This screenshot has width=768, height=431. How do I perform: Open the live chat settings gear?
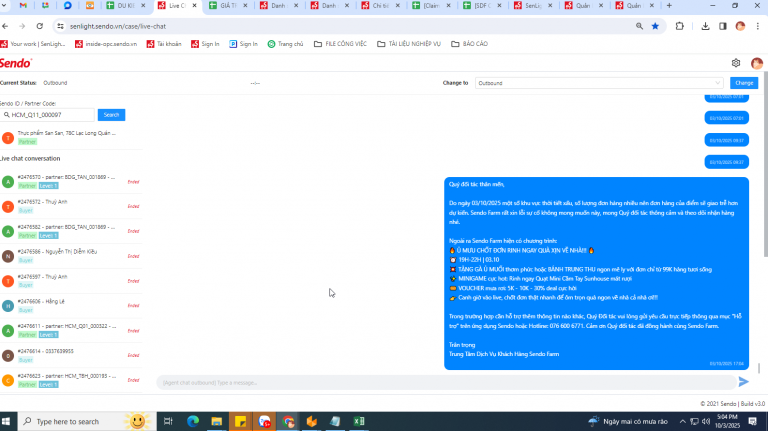736,63
